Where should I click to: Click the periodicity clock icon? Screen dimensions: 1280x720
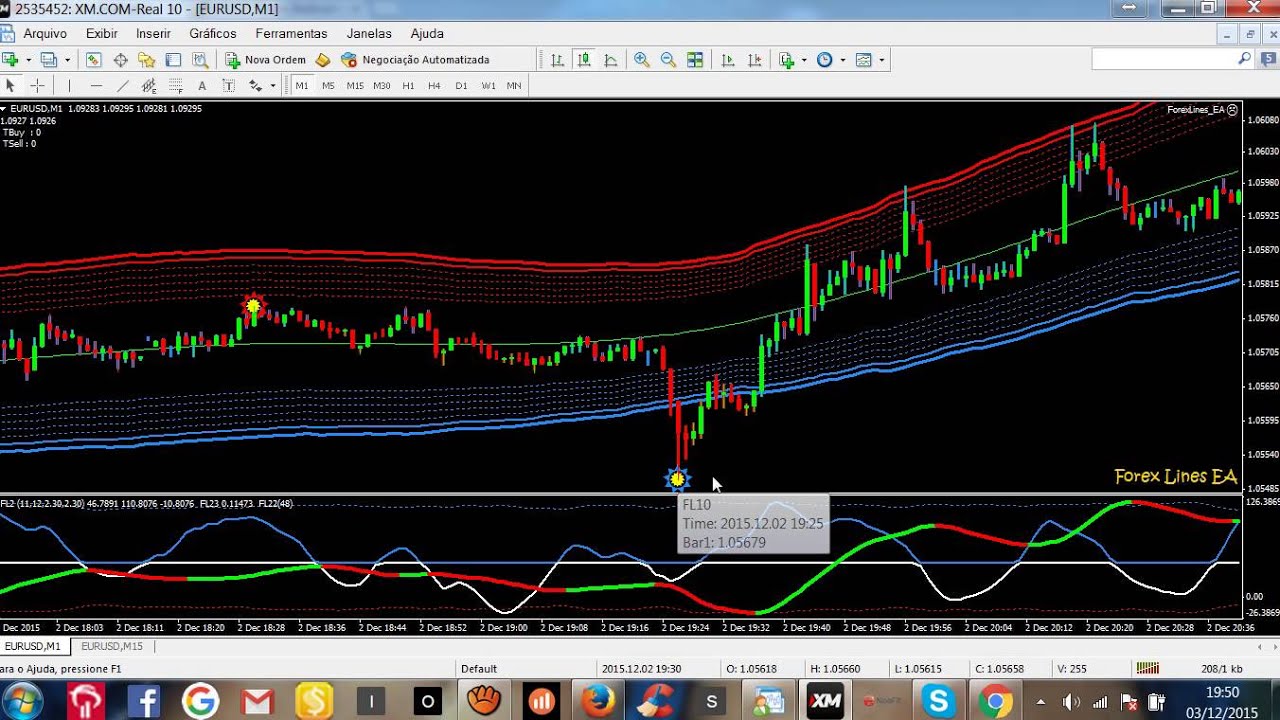click(x=825, y=60)
